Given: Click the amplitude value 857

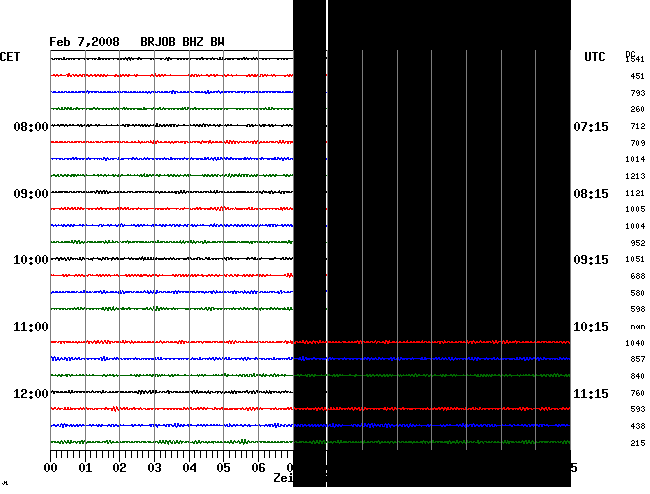Looking at the screenshot, I should pos(638,359).
